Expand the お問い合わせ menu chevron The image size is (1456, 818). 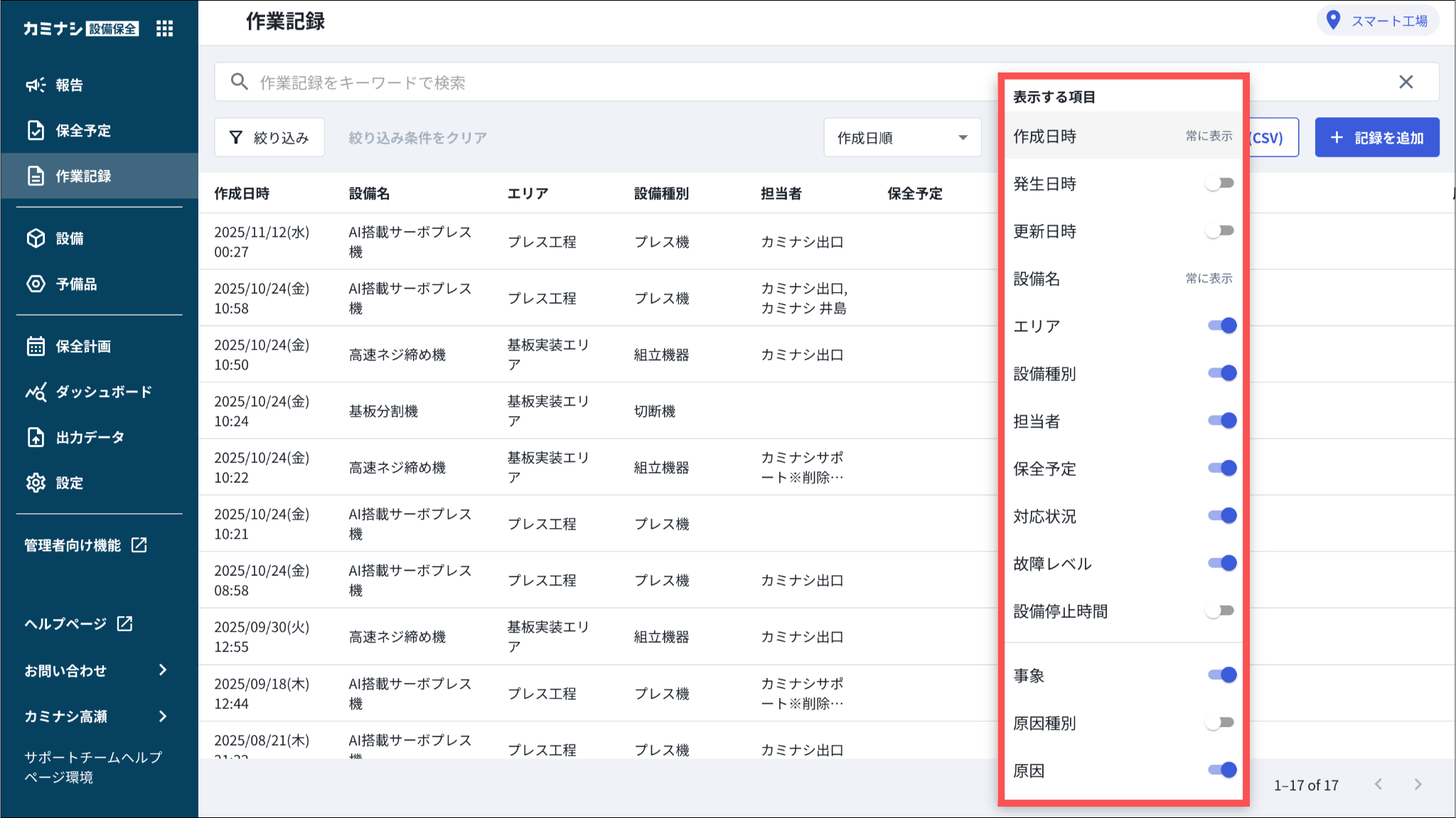(x=163, y=670)
